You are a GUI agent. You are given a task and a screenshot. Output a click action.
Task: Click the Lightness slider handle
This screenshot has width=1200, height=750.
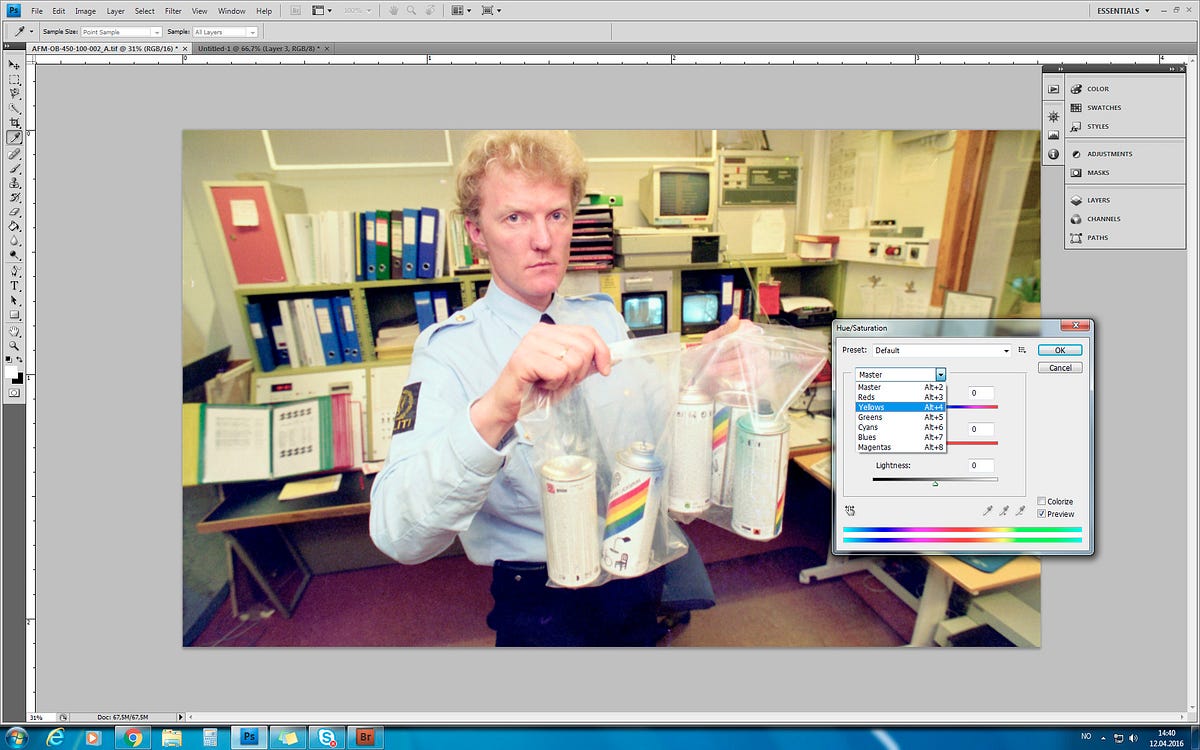[x=935, y=483]
